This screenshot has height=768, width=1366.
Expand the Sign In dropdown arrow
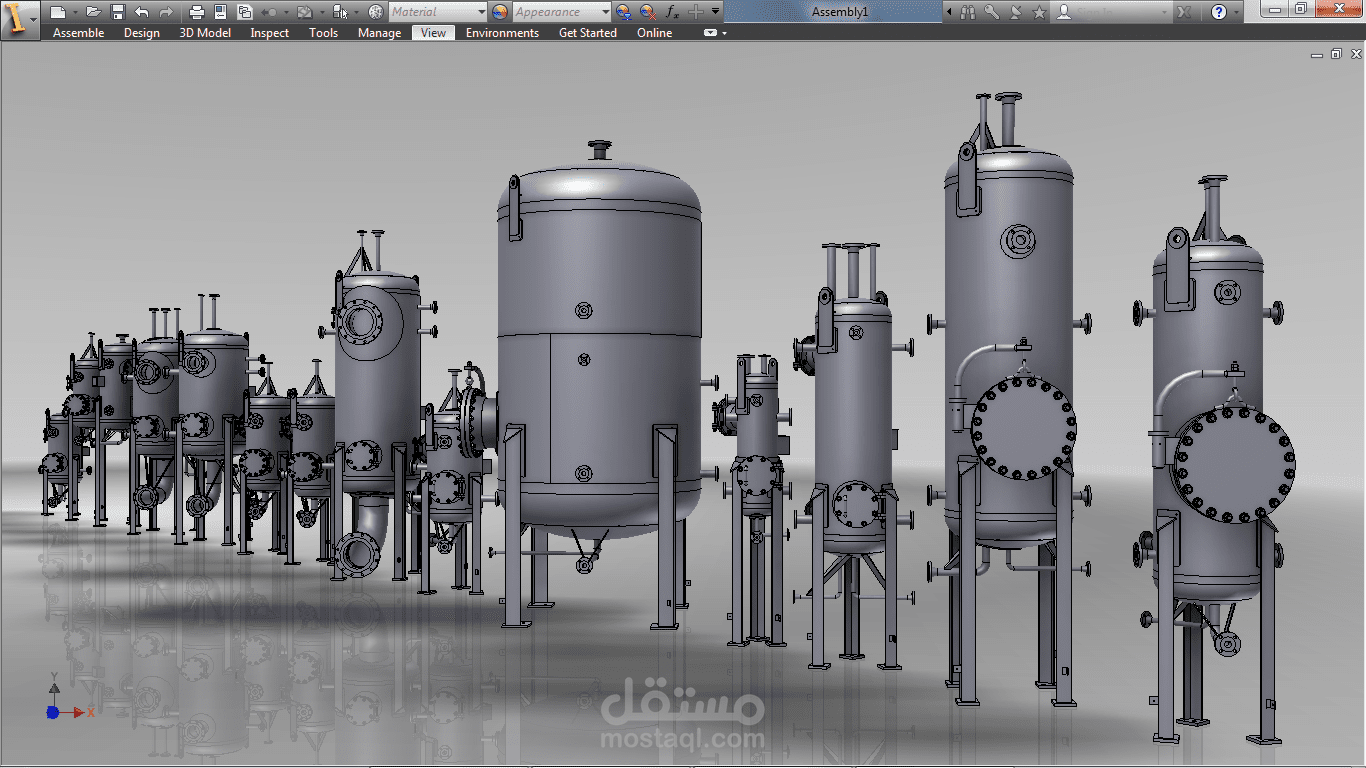[x=1164, y=12]
